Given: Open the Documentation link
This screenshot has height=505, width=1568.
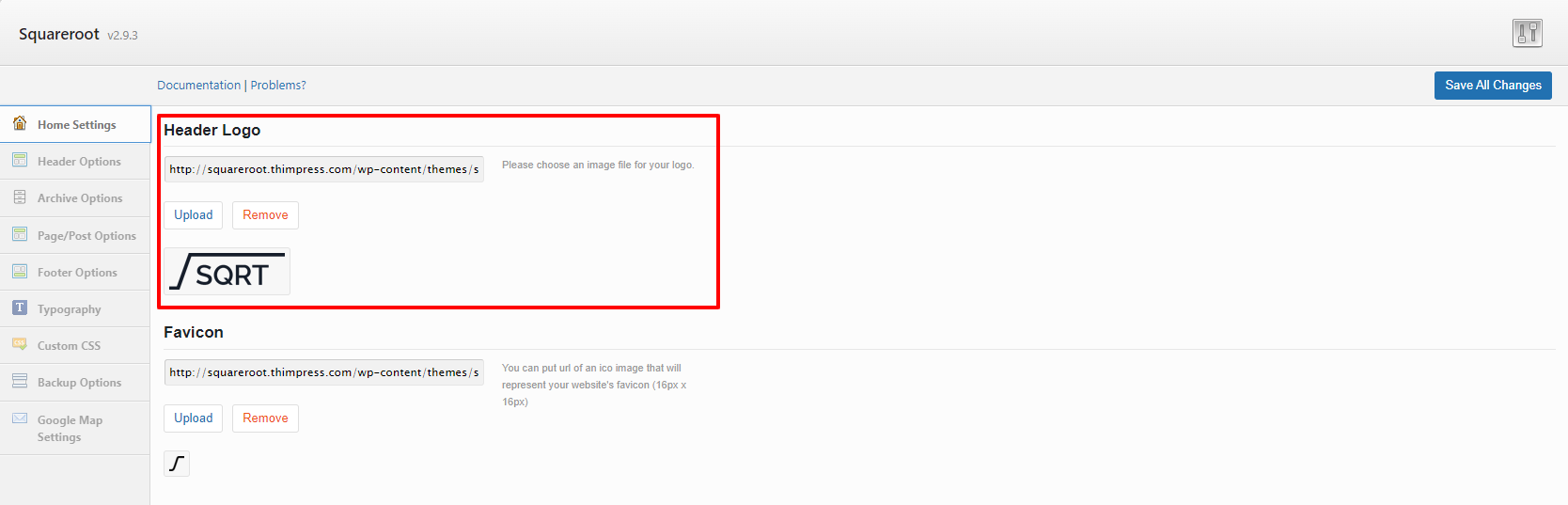Looking at the screenshot, I should [x=198, y=85].
